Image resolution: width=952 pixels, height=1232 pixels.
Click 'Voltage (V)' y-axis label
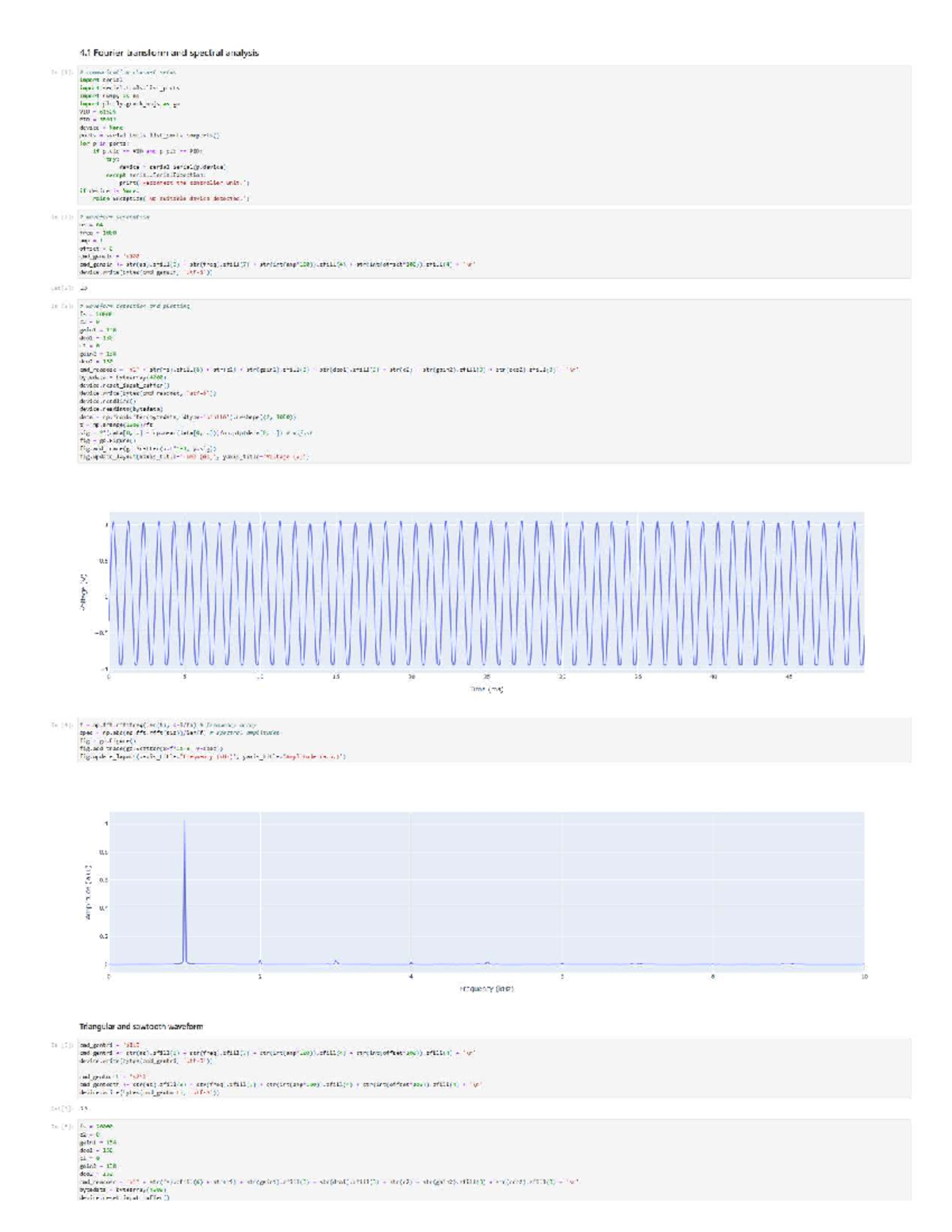[x=84, y=593]
